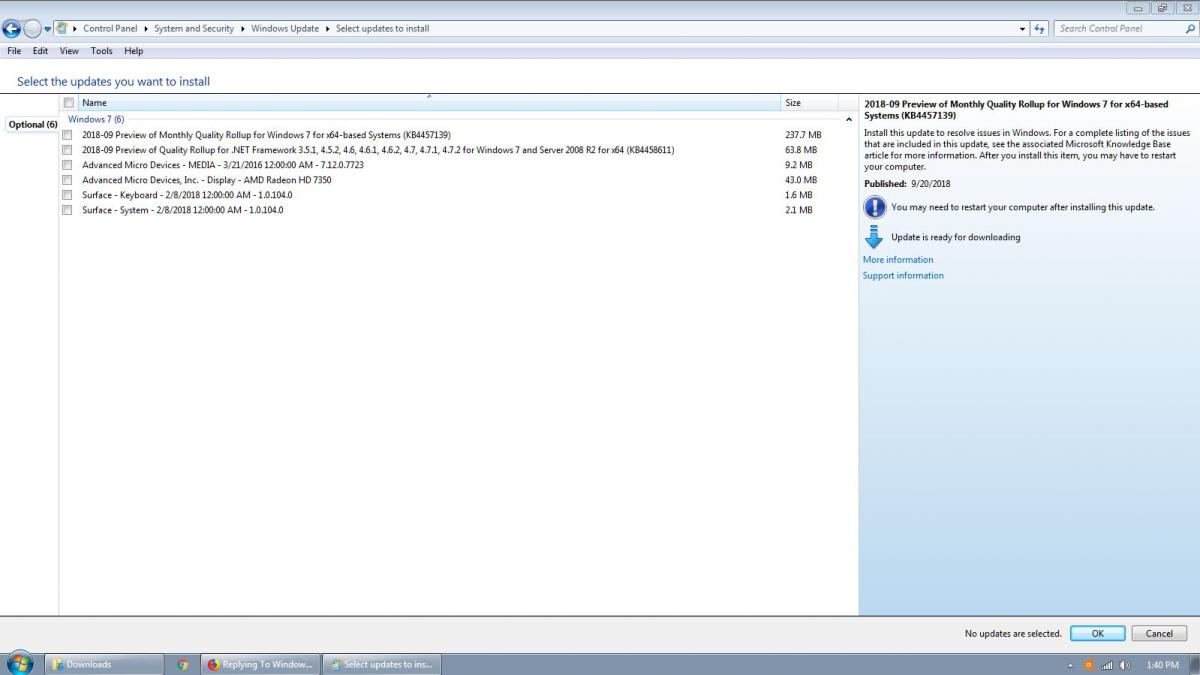Select the 63.8 MB size cell
This screenshot has height=675, width=1200.
[x=801, y=150]
